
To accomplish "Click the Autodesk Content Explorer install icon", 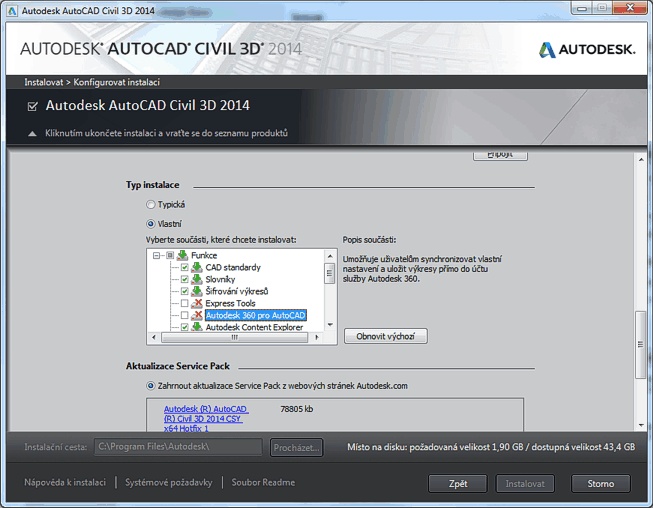I will click(197, 327).
